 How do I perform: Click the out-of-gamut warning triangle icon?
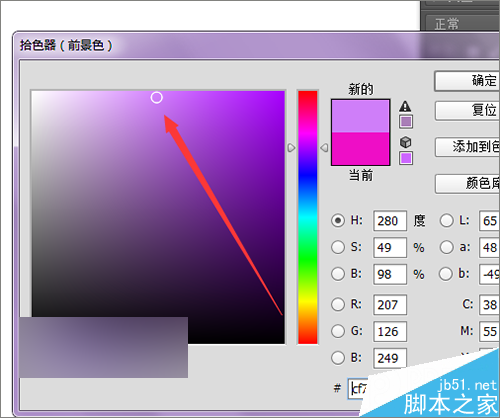[405, 106]
